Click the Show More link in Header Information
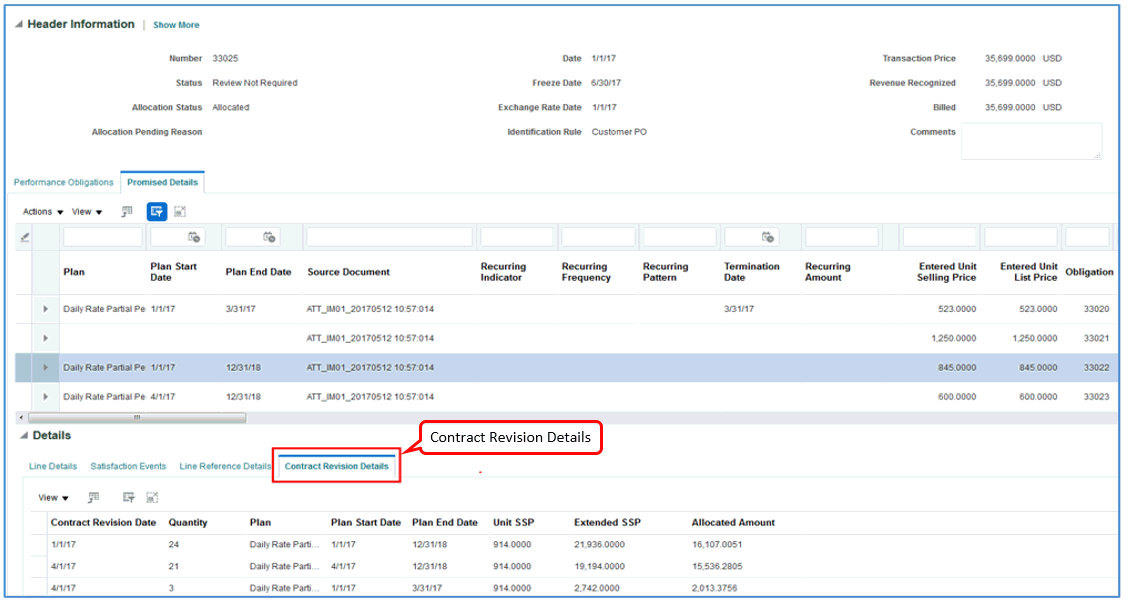This screenshot has height=602, width=1127. pyautogui.click(x=176, y=24)
